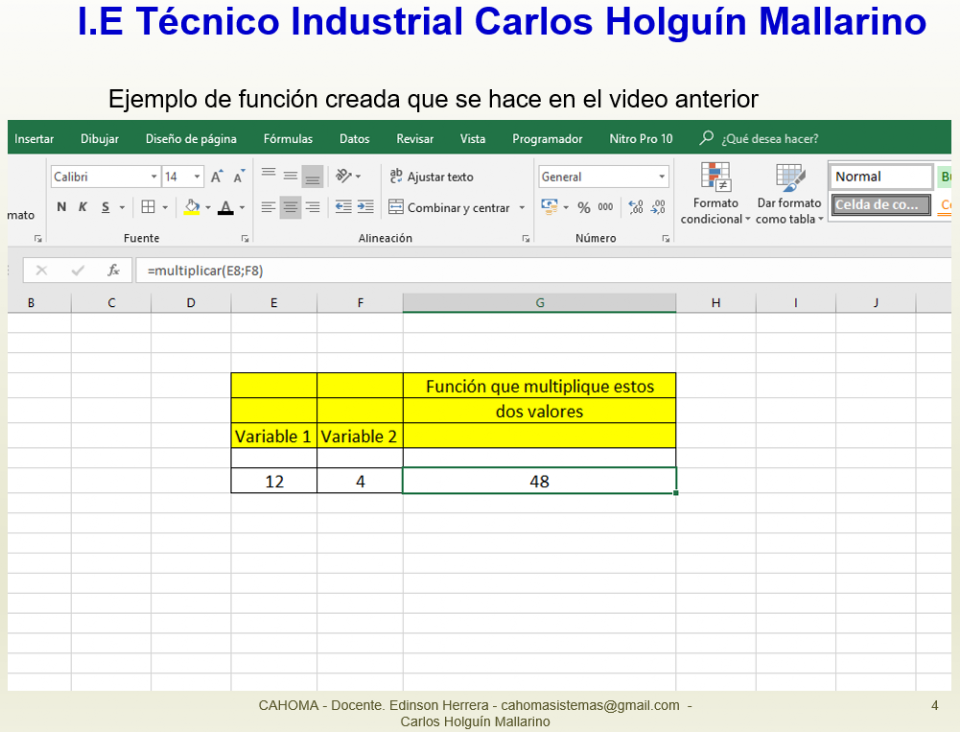The height and width of the screenshot is (732, 960).
Task: Click the yellow fill color button
Action: coord(192,207)
